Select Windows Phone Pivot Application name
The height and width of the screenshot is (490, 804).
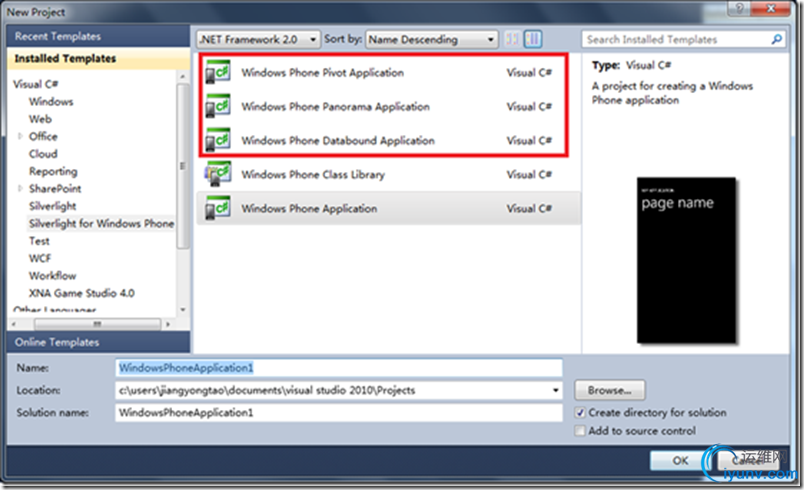(x=323, y=73)
